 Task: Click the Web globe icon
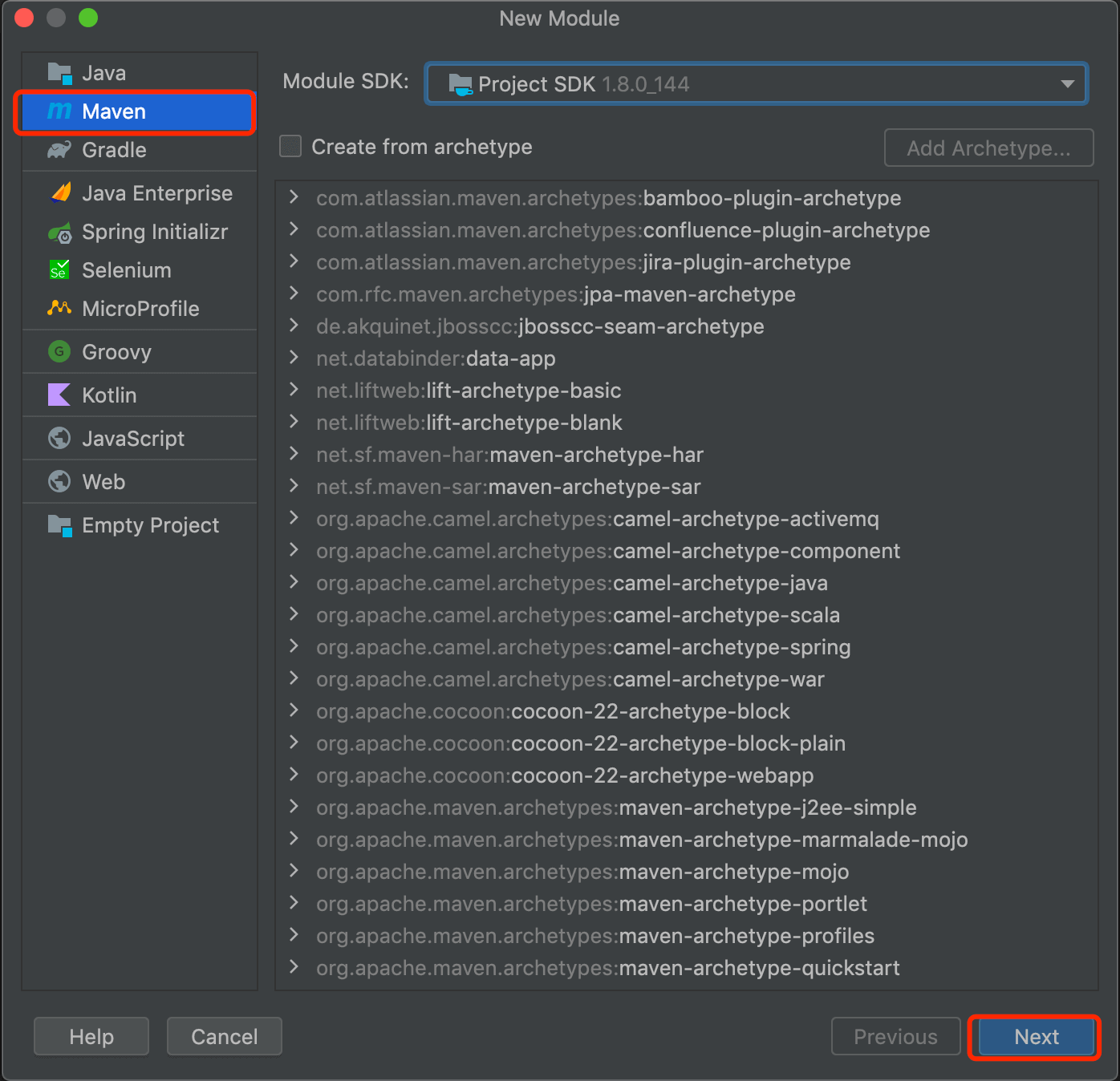(x=59, y=481)
